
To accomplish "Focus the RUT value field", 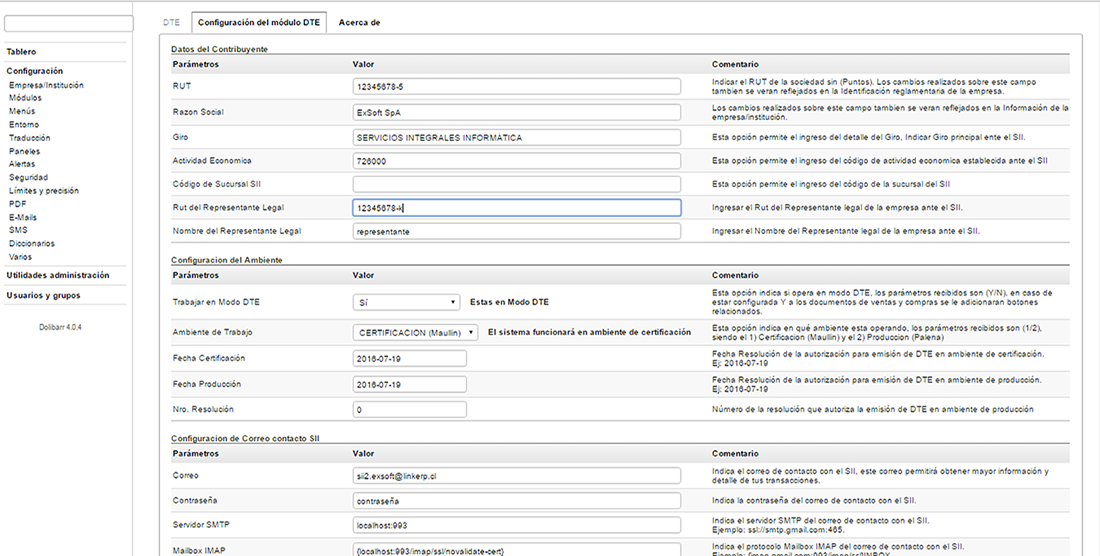I will pos(516,87).
